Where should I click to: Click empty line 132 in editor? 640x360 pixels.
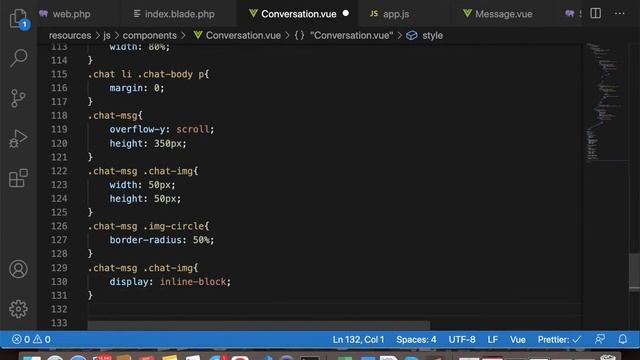click(x=334, y=309)
